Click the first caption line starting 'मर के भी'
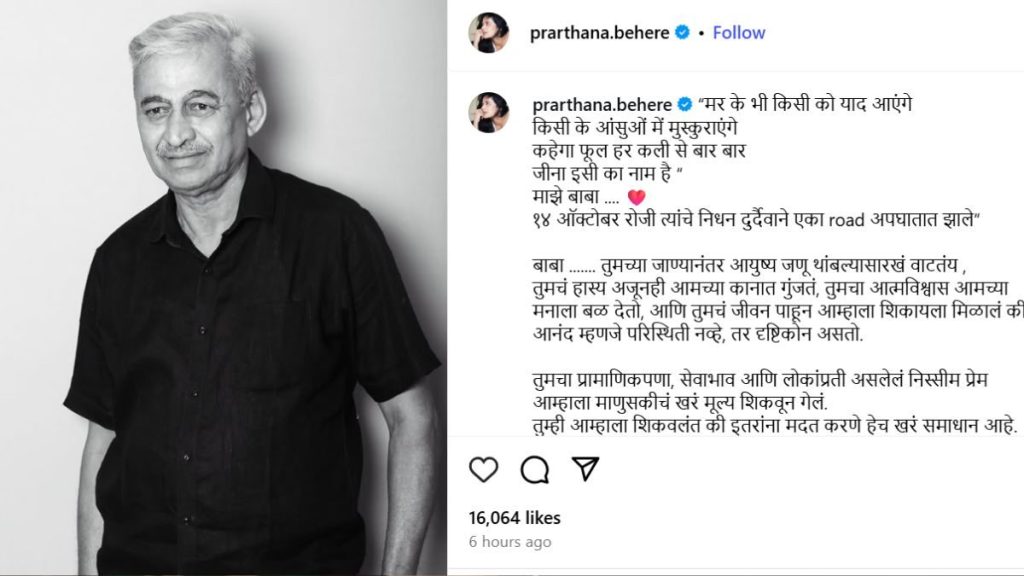Viewport: 1024px width, 576px height. click(x=805, y=104)
